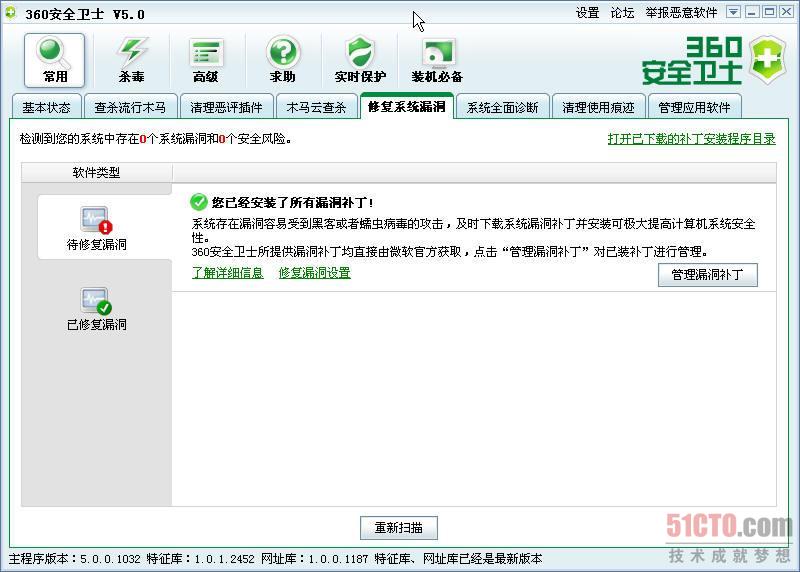Maximize the 360安全卫士 window
Screen dimensions: 800x572
tap(769, 12)
